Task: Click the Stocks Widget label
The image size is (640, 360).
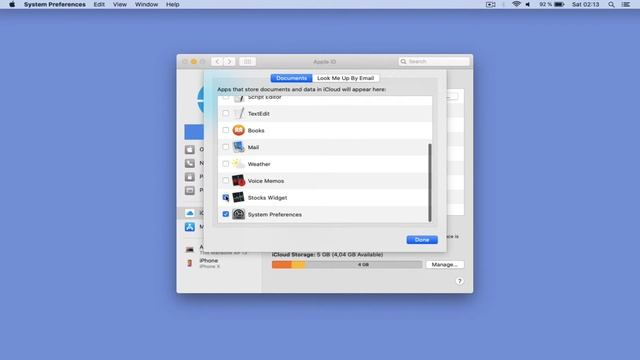Action: 267,198
